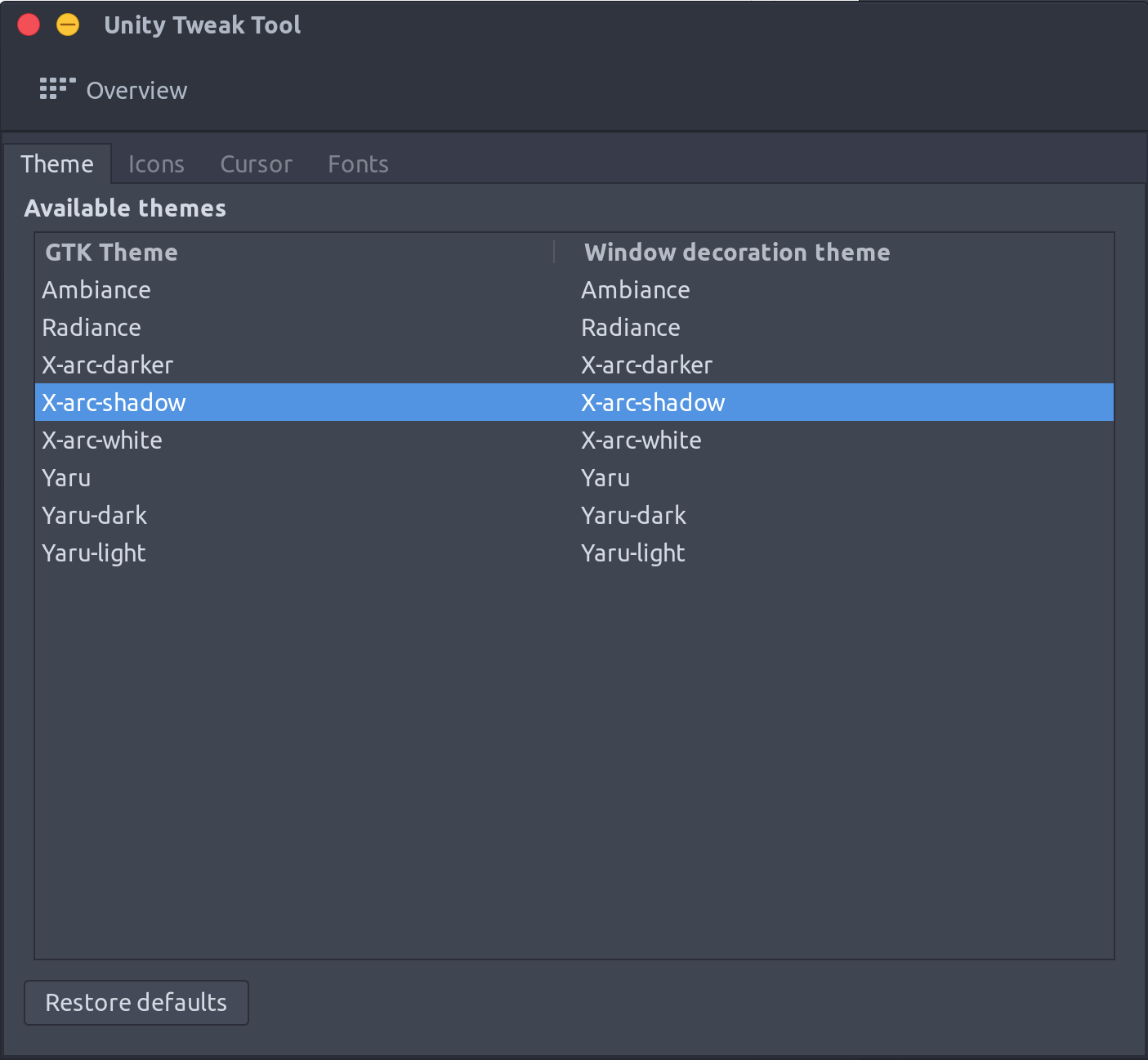Switch to the Theme tab
Image resolution: width=1148 pixels, height=1060 pixels.
coord(57,164)
